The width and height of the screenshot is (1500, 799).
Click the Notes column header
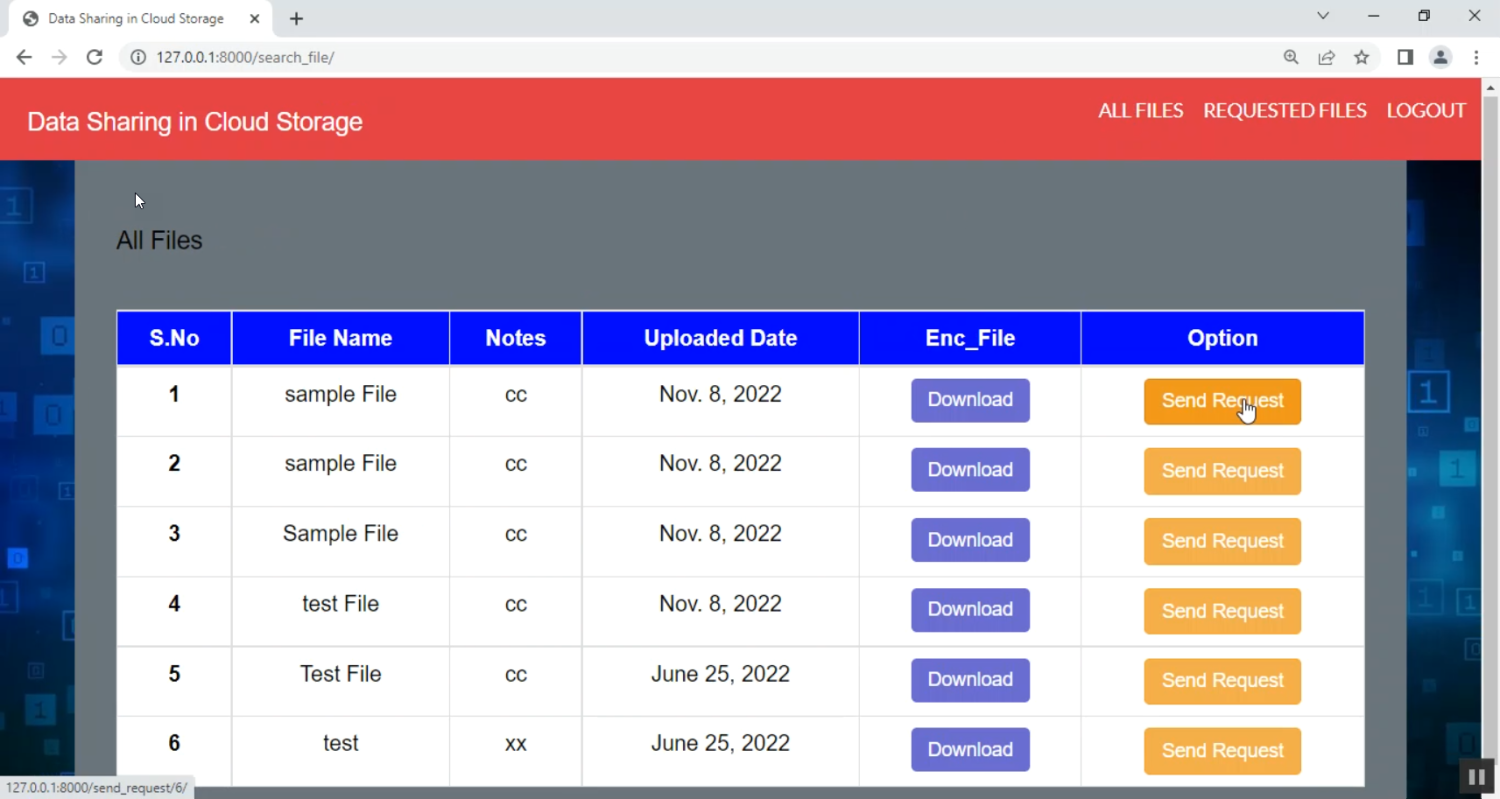point(515,338)
